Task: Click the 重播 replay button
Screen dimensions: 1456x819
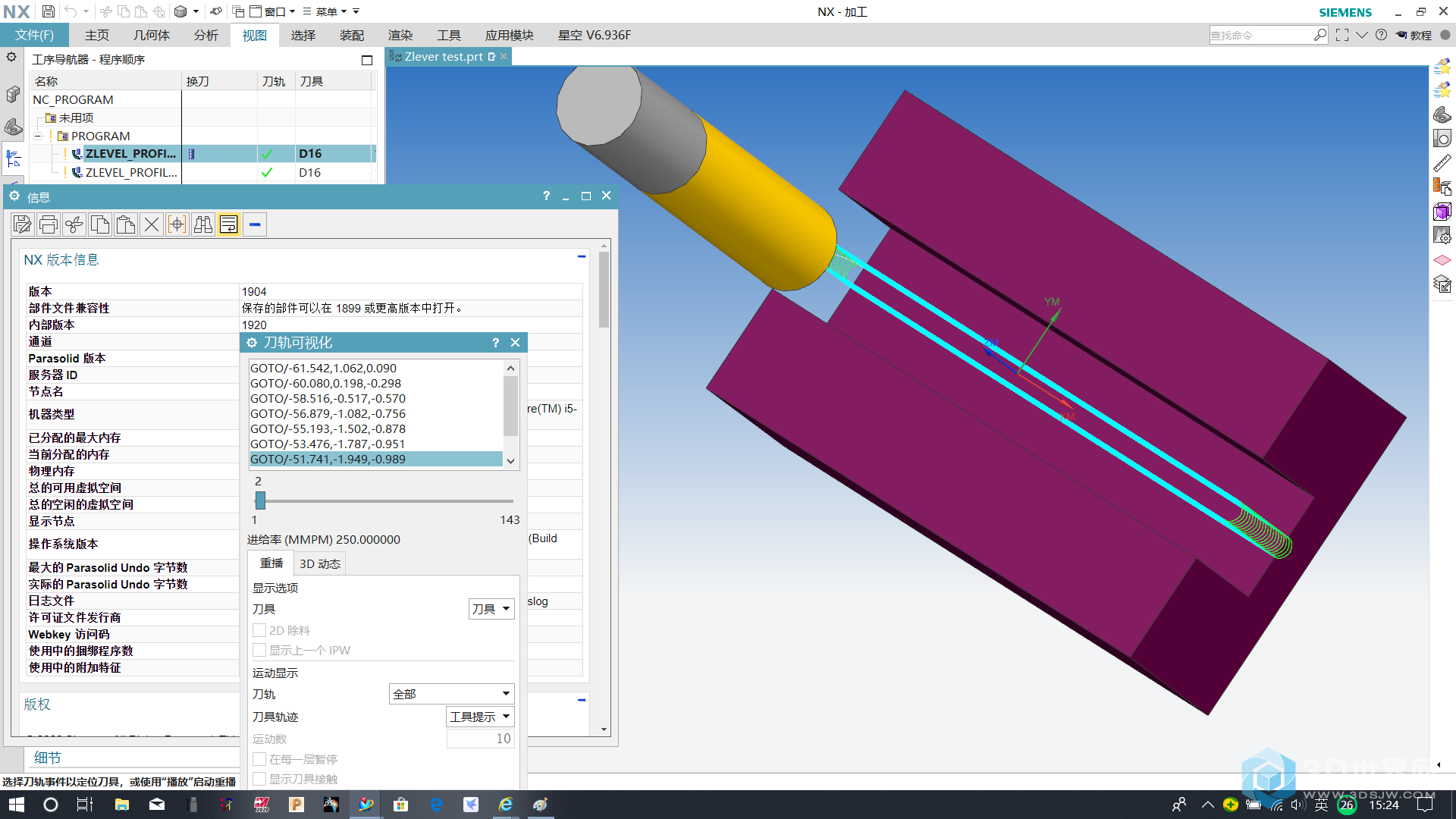Action: point(270,562)
